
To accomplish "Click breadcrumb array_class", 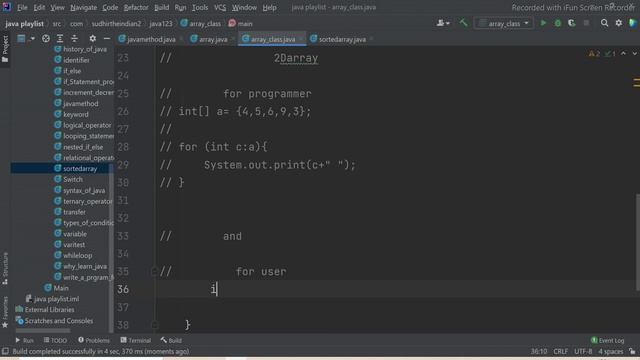I will tap(200, 24).
